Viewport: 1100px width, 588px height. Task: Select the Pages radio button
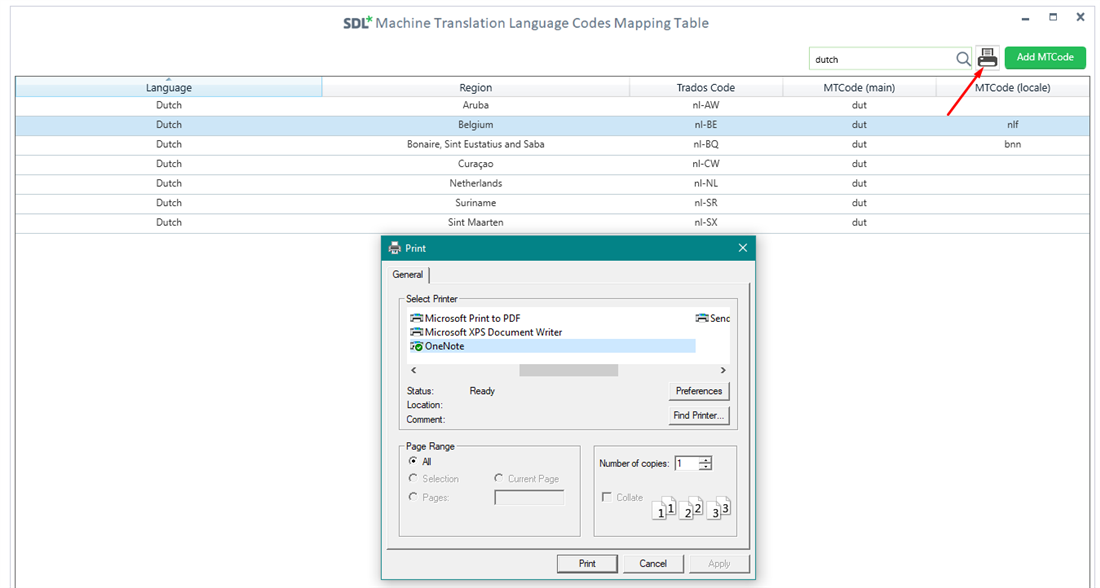pyautogui.click(x=413, y=497)
